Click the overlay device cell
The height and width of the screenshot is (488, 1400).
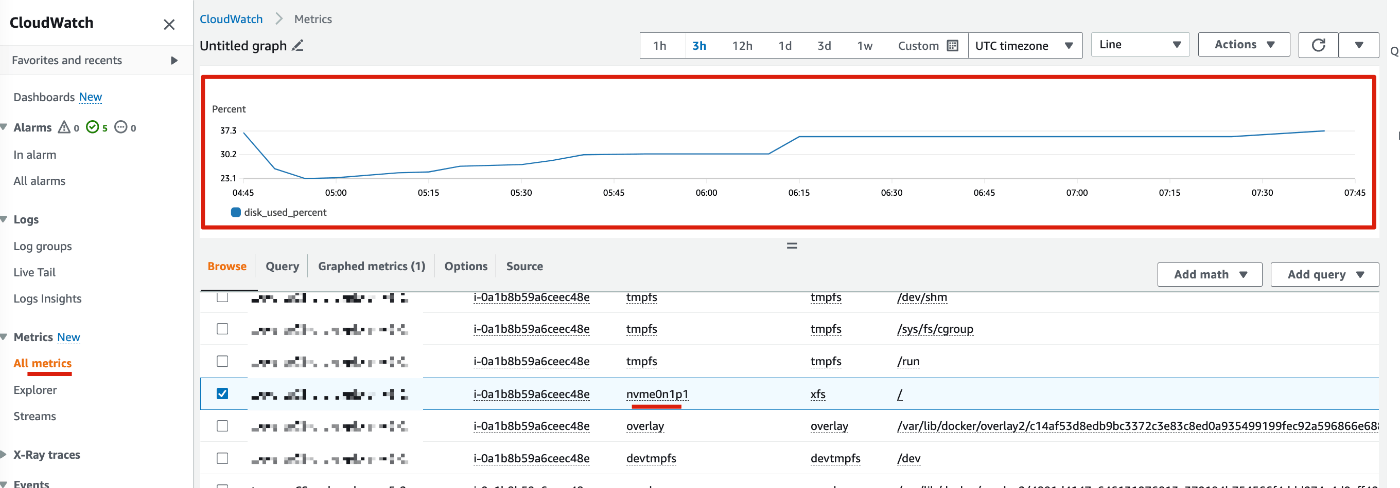645,426
